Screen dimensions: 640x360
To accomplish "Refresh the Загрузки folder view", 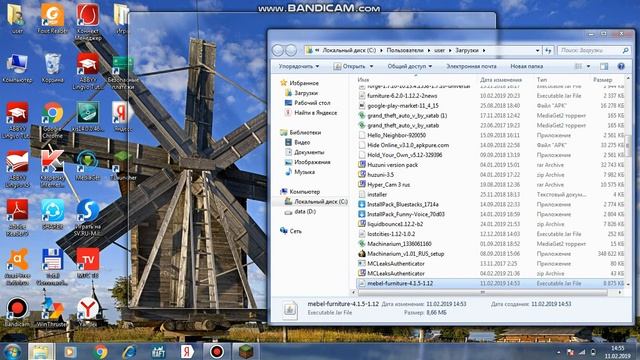I will [548, 50].
